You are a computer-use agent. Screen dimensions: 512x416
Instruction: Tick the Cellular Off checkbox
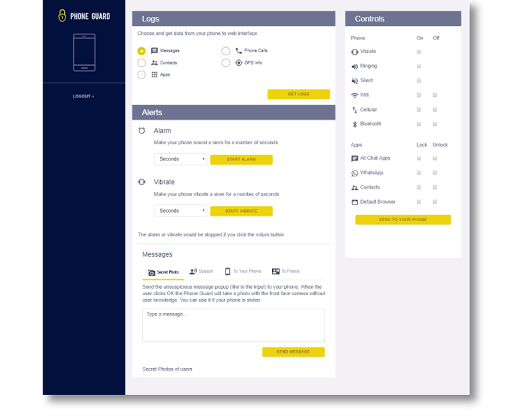click(435, 110)
